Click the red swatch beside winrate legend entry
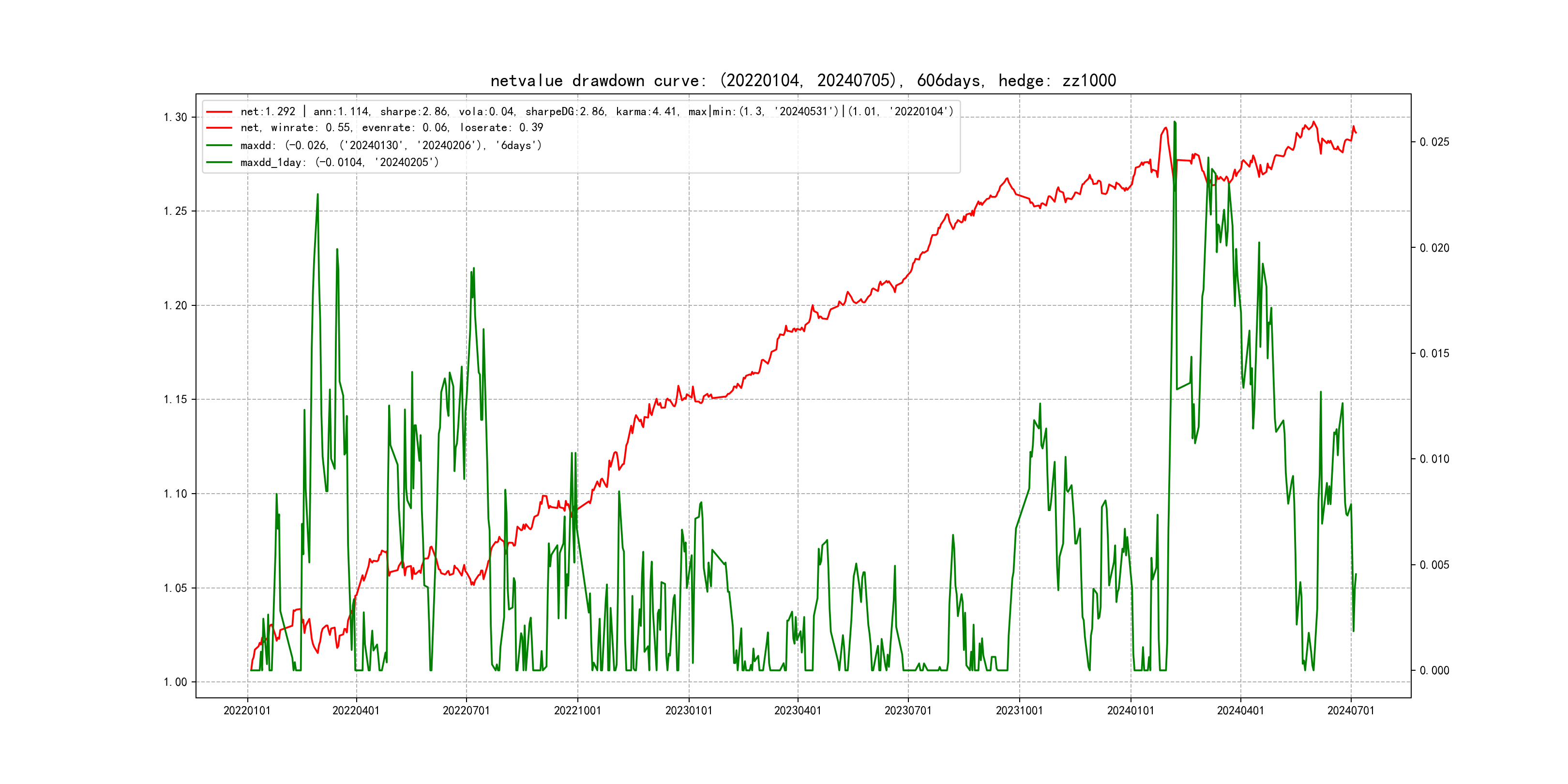Viewport: 1568px width, 784px height. [219, 128]
